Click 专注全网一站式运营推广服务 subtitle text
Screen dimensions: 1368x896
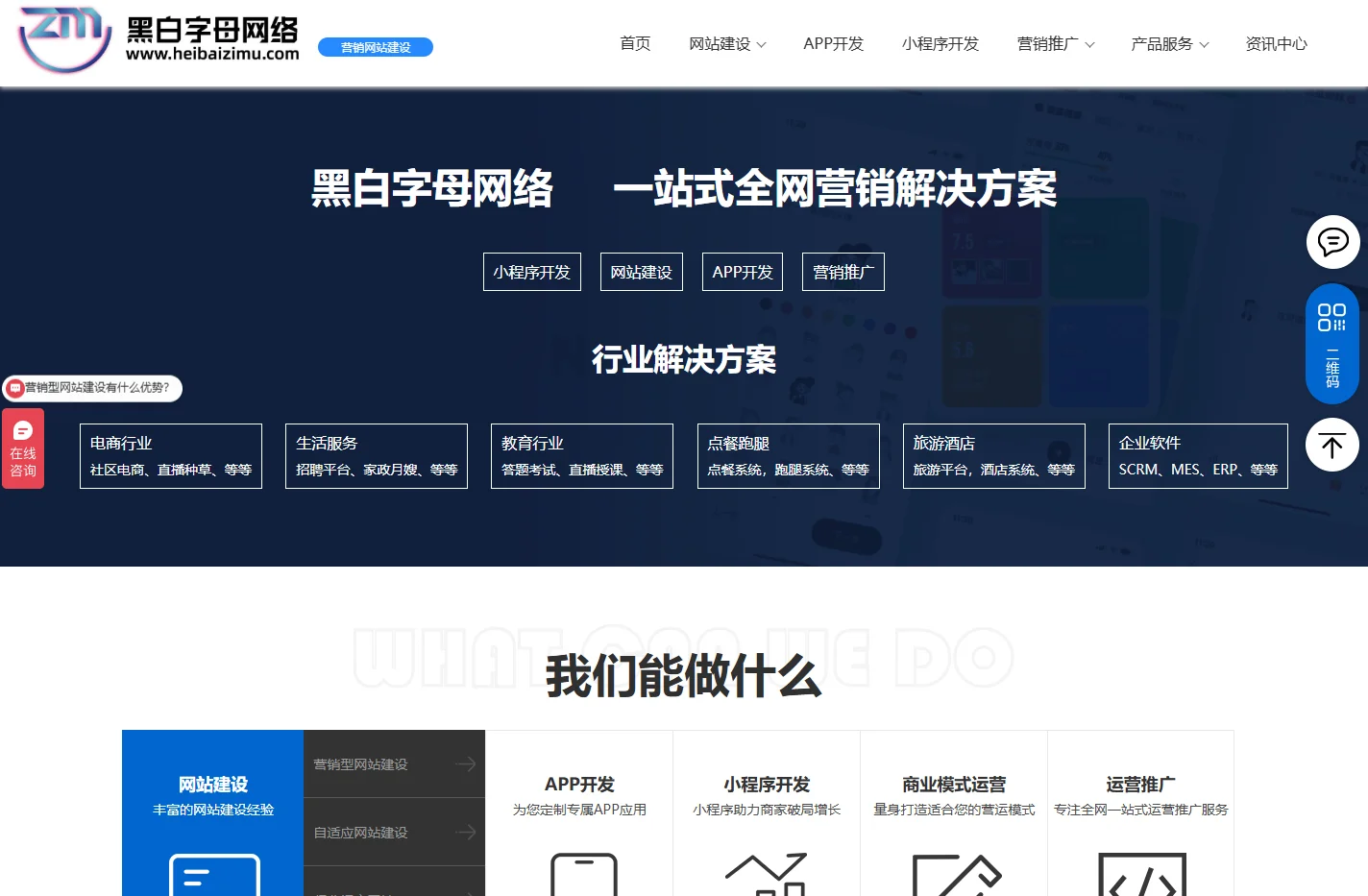[x=1141, y=811]
